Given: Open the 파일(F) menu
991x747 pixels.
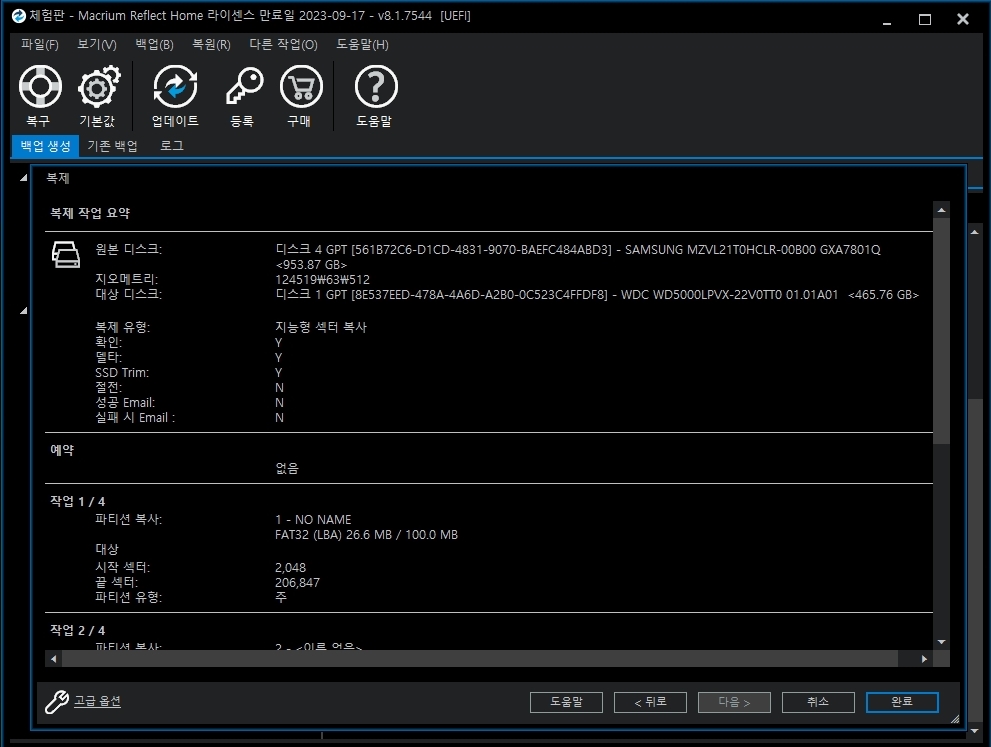Looking at the screenshot, I should pos(39,44).
